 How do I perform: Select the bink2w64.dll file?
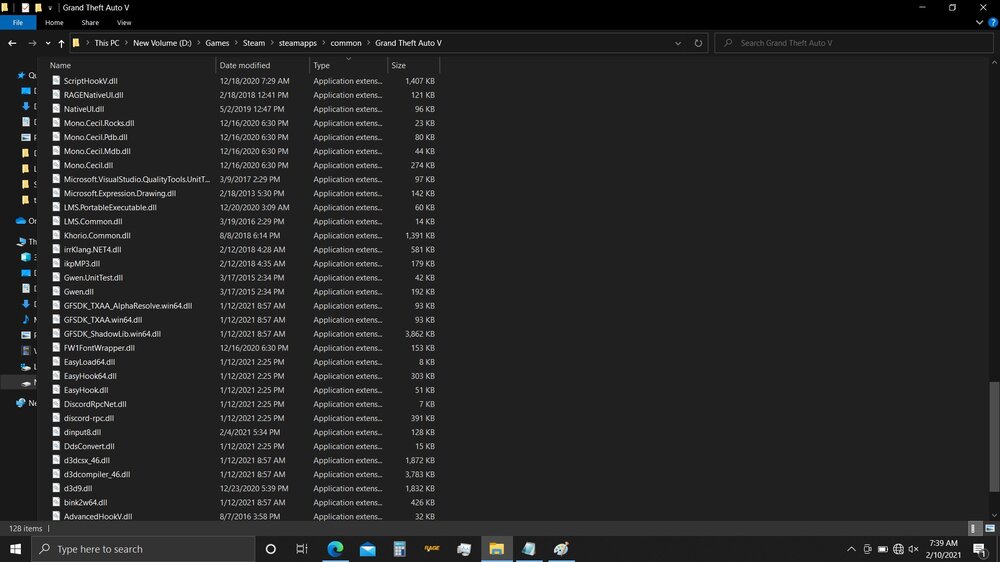point(85,502)
